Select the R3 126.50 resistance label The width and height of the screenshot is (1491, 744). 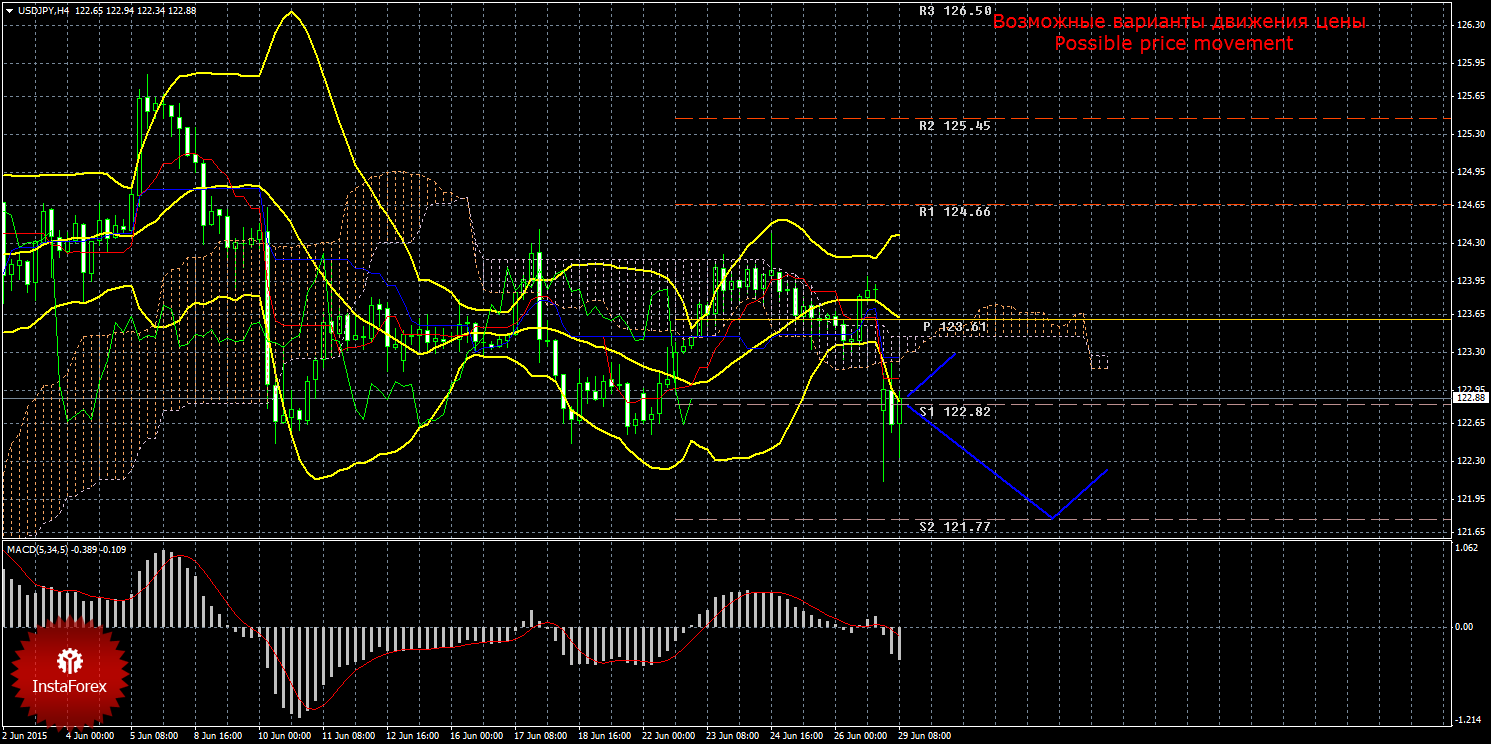click(x=954, y=11)
